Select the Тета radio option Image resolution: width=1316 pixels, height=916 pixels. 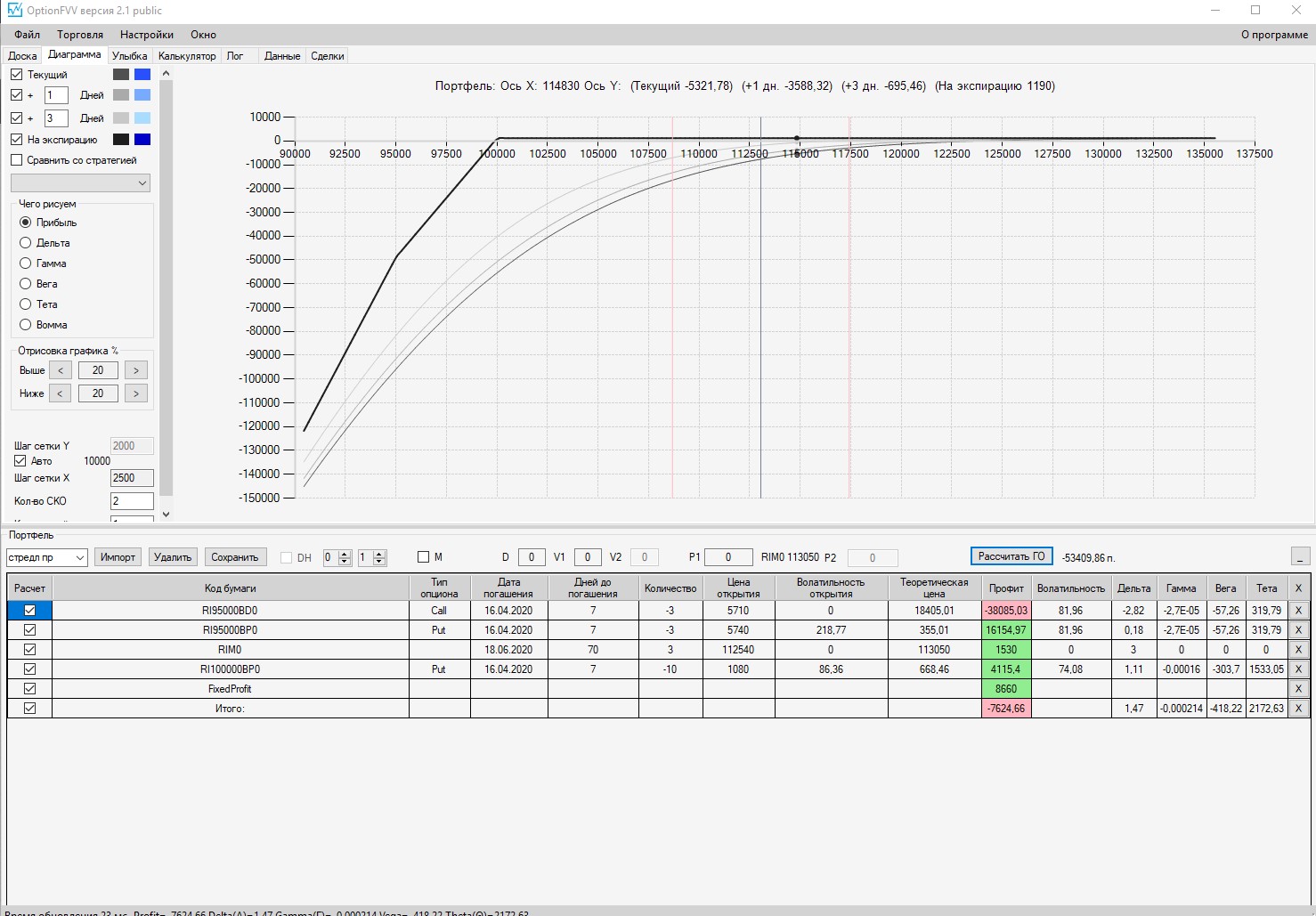click(x=26, y=304)
